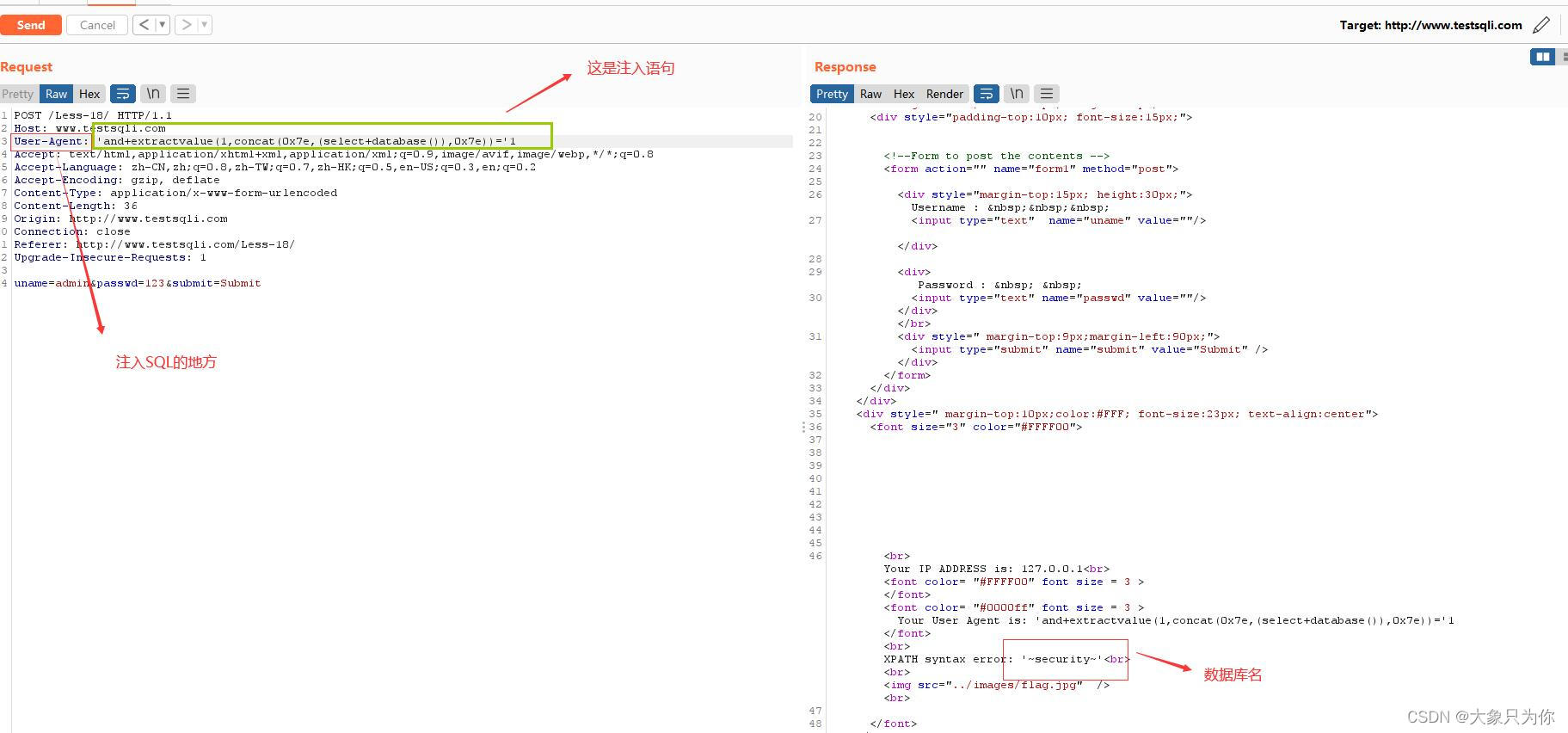Screen dimensions: 1568x733
Task: Cancel the current request
Action: coord(97,25)
